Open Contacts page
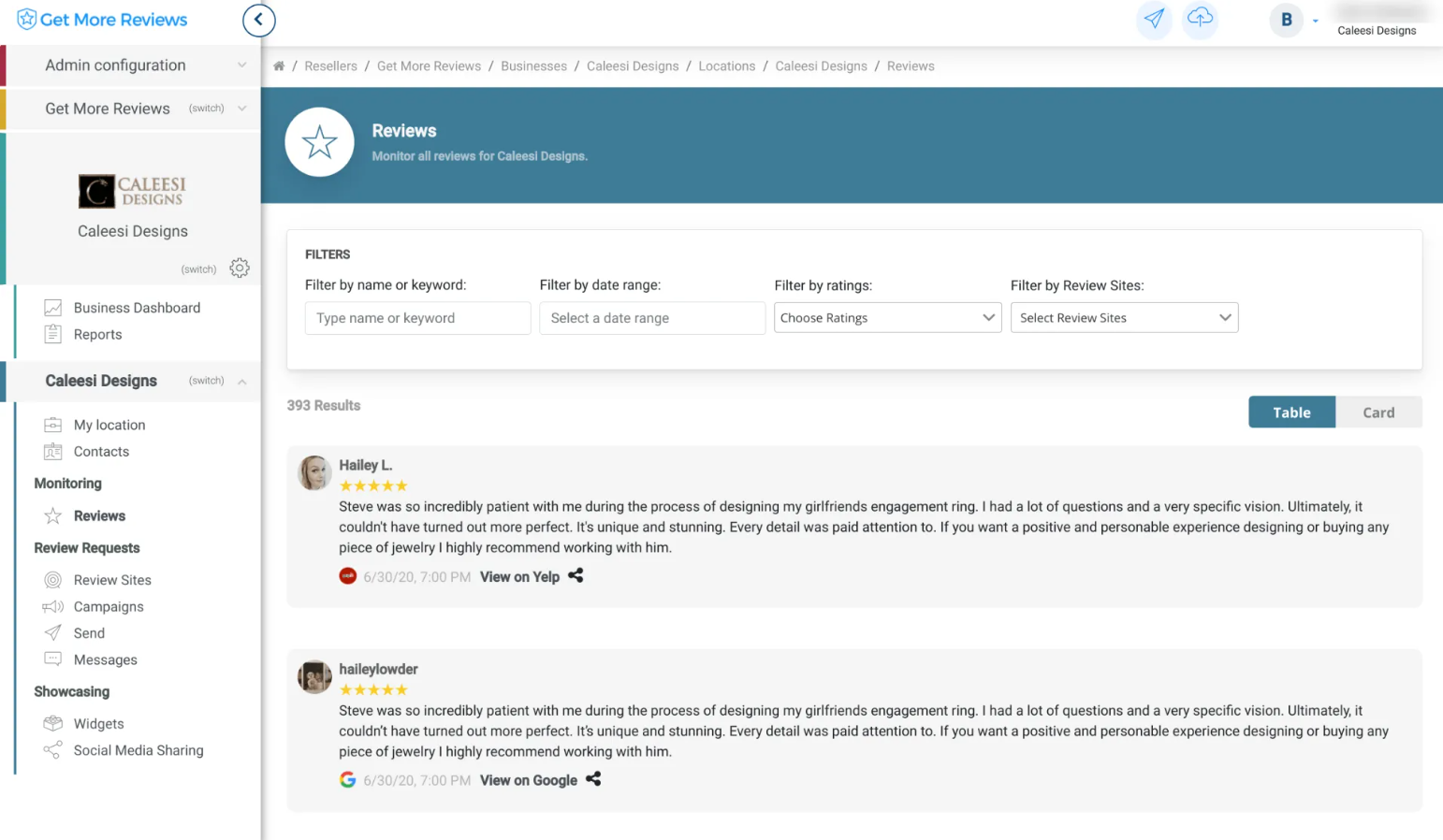The image size is (1443, 840). coord(101,452)
